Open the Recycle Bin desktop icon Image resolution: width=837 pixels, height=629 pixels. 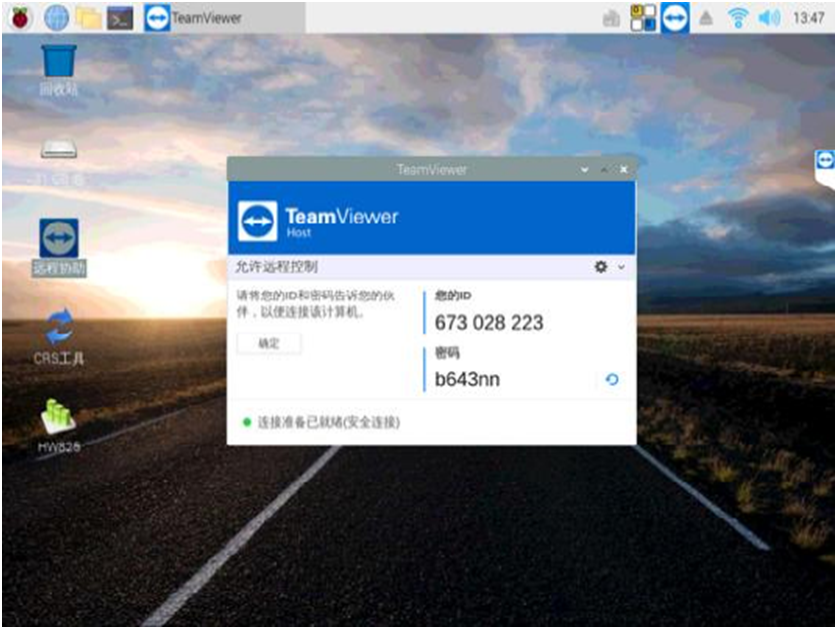click(x=59, y=66)
